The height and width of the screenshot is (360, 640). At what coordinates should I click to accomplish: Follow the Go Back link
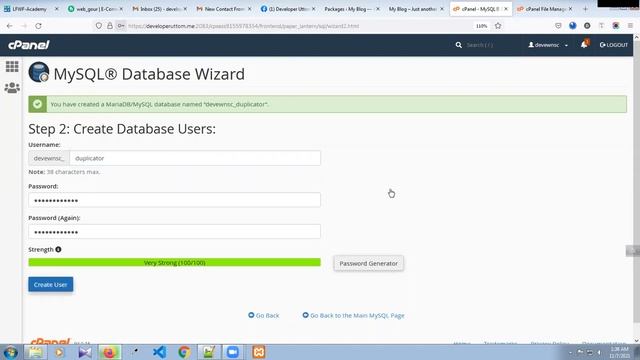click(x=264, y=316)
